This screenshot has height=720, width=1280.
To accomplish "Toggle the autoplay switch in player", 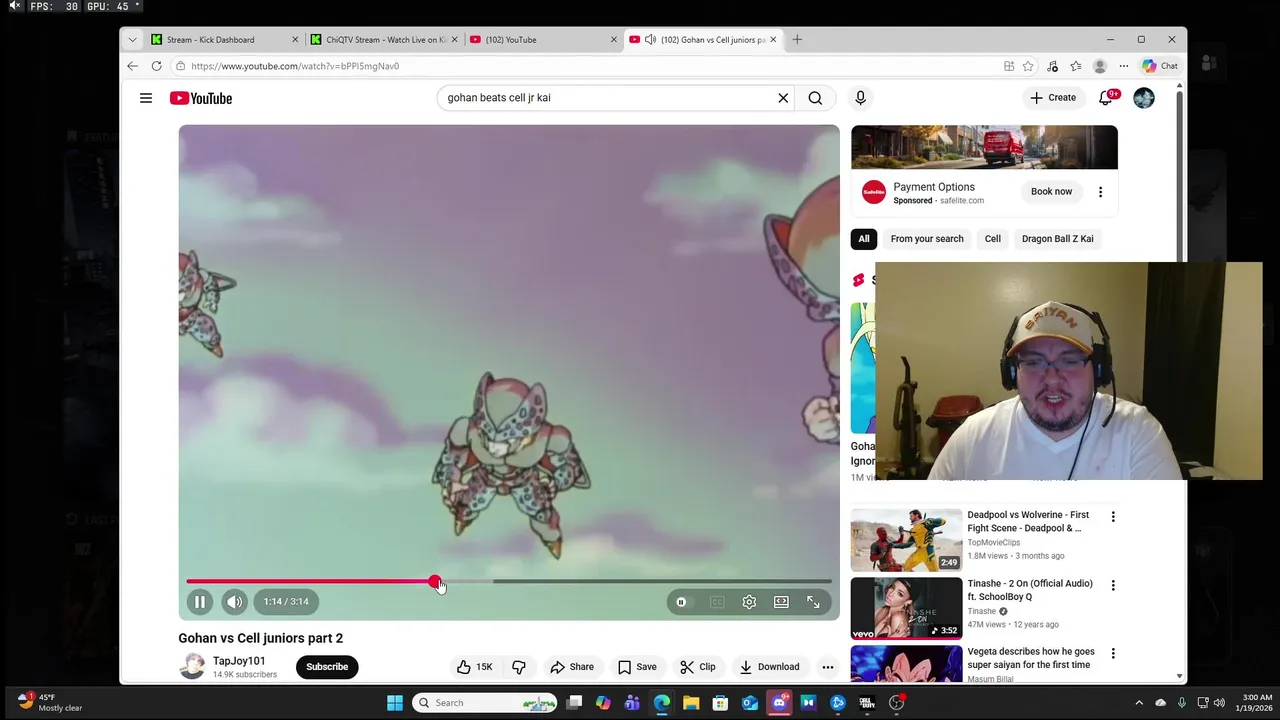I will pos(681,602).
